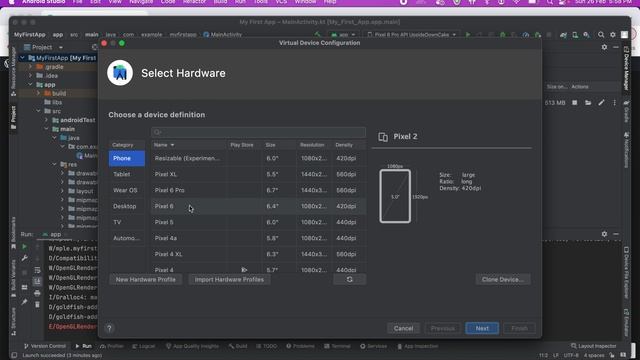The height and width of the screenshot is (360, 640).
Task: Click the Clone Device button
Action: pos(503,280)
